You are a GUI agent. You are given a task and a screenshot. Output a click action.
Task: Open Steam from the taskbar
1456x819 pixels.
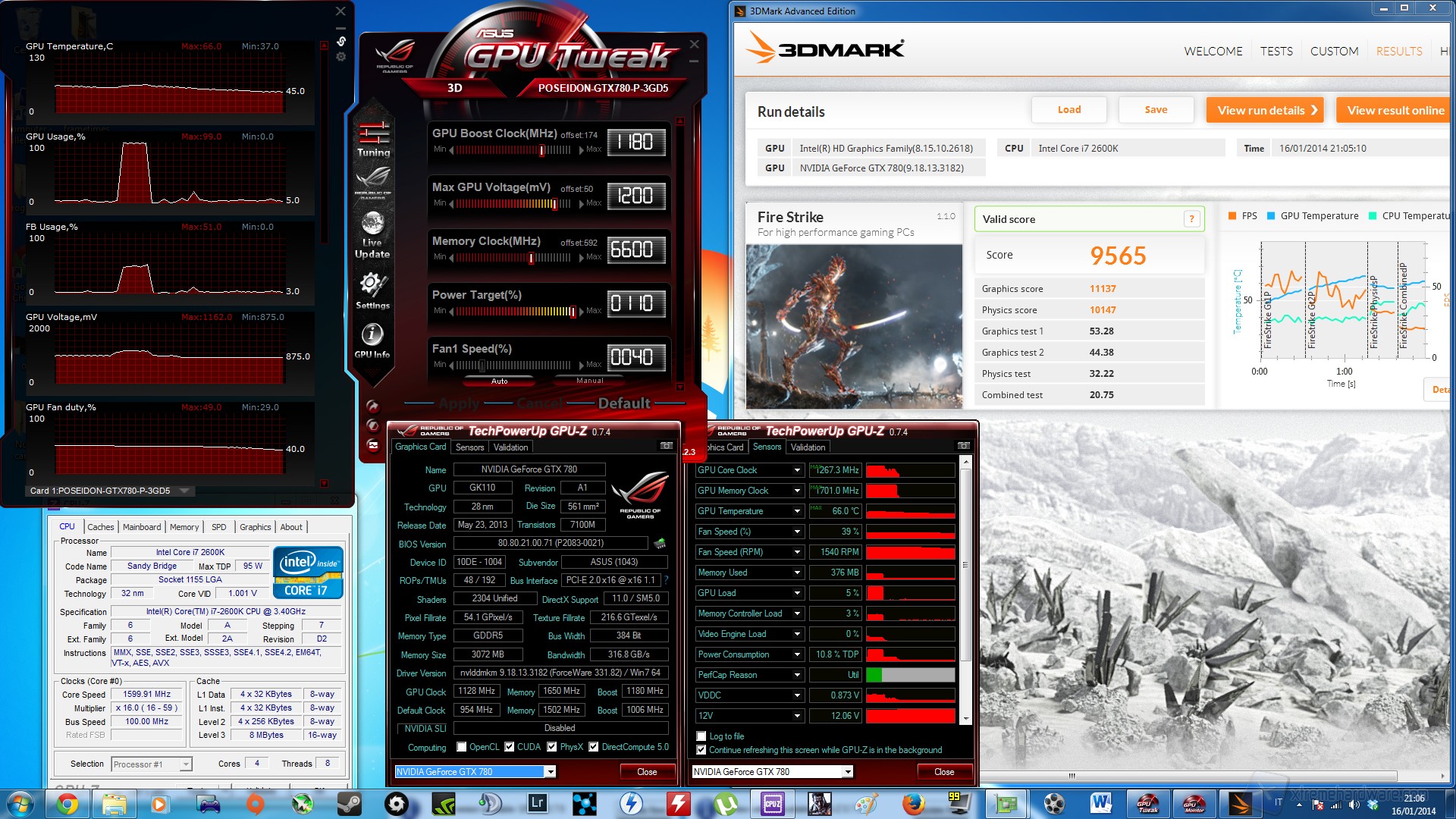tap(349, 803)
